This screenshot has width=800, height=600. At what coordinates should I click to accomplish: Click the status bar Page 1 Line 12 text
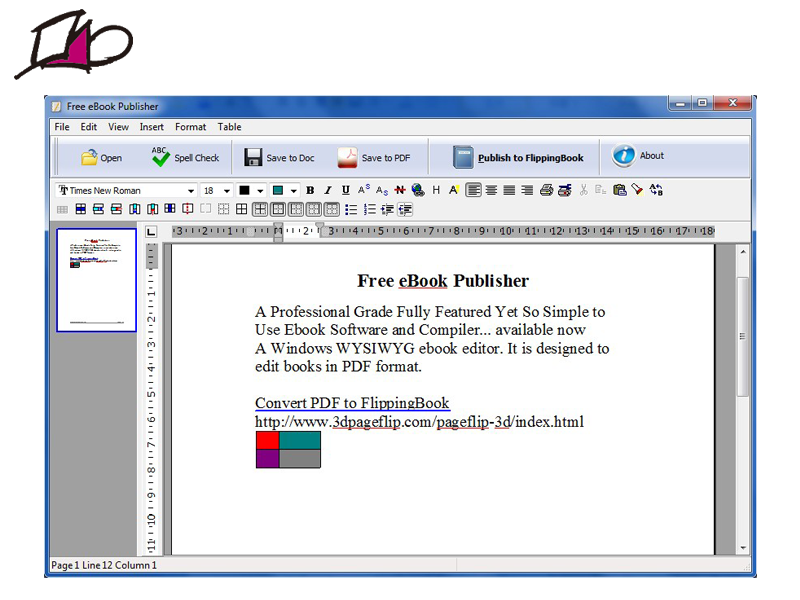point(104,565)
